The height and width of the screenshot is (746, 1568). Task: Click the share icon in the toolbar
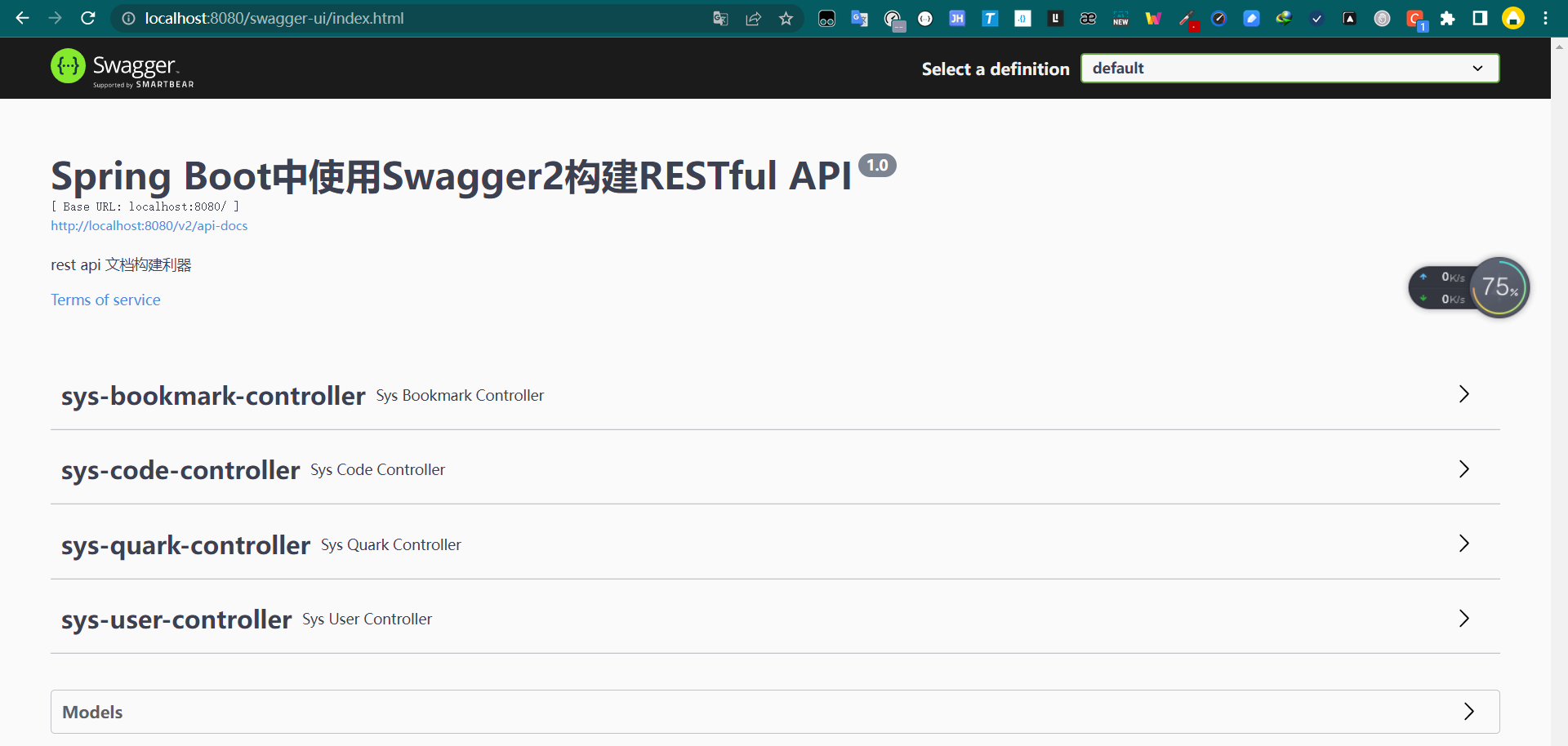752,18
